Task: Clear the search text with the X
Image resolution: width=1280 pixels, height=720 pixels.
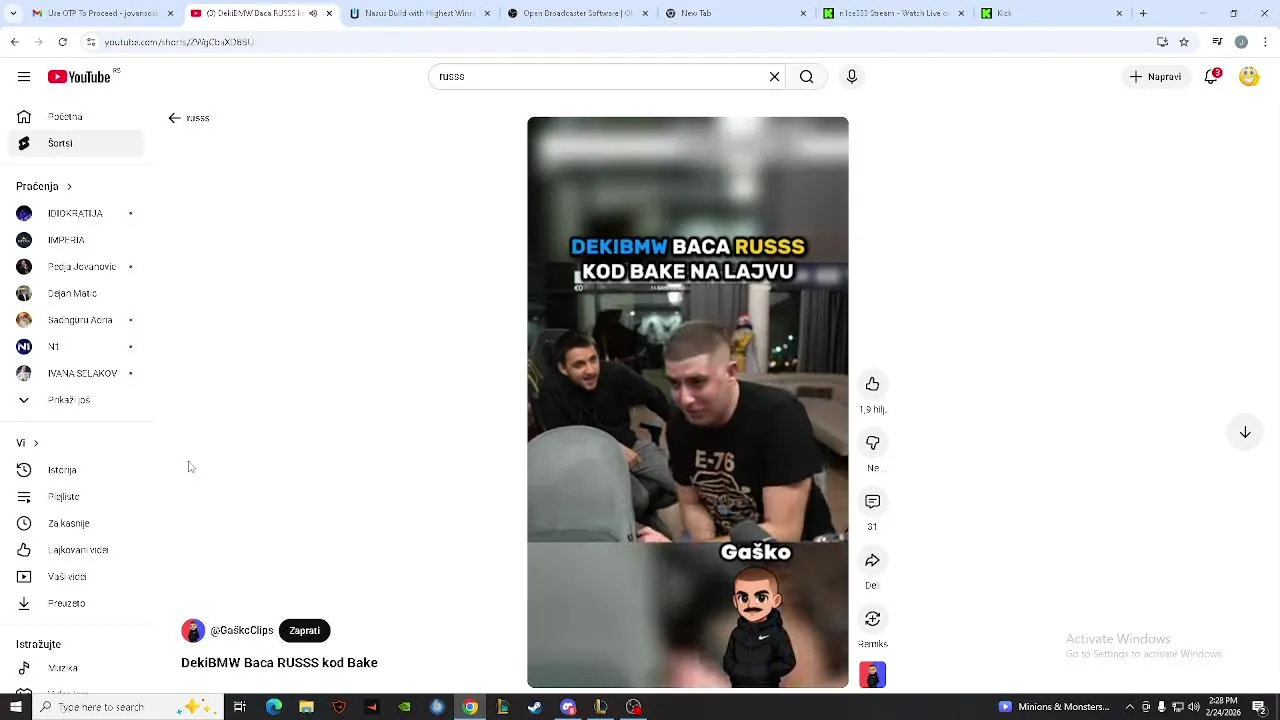Action: (x=774, y=77)
